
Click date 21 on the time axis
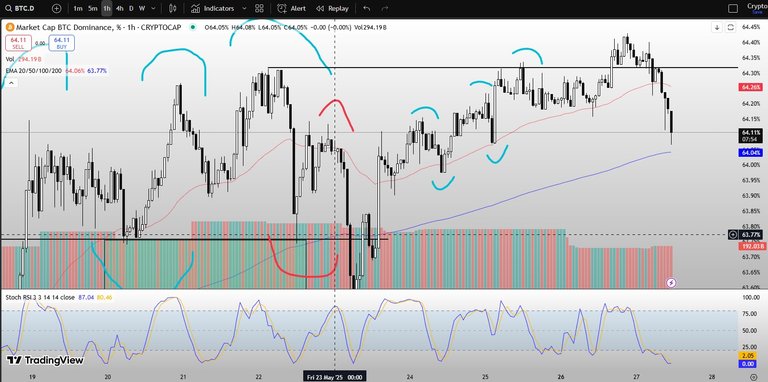pyautogui.click(x=183, y=377)
